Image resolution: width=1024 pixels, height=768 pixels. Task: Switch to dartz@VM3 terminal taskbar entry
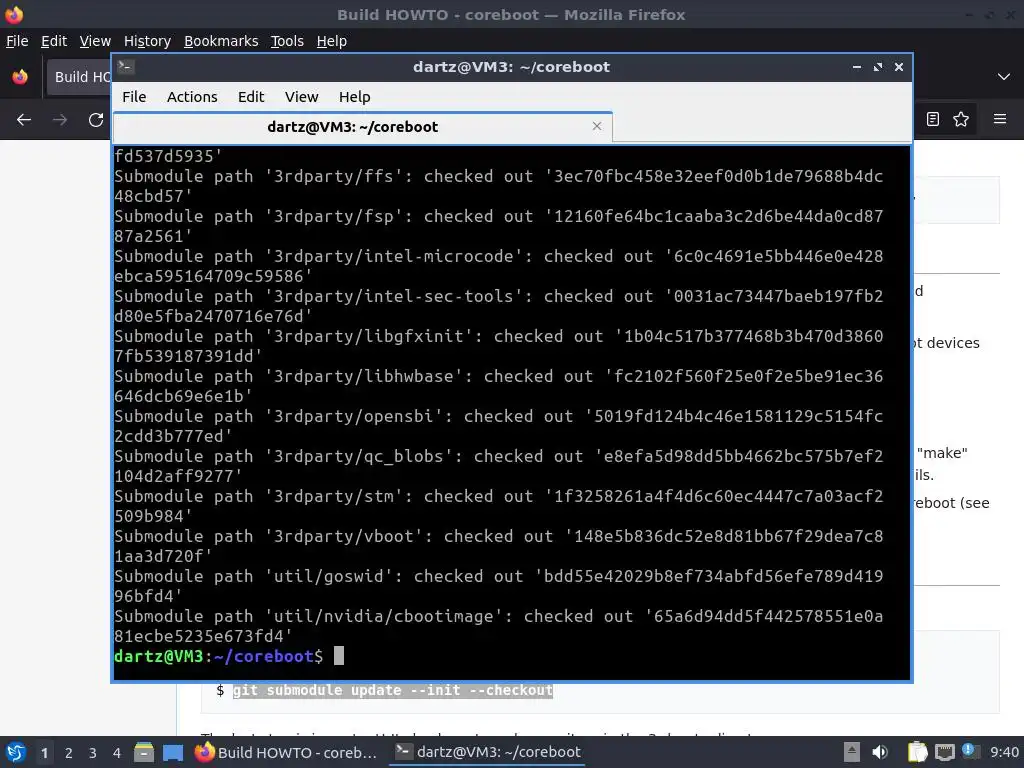click(x=488, y=752)
